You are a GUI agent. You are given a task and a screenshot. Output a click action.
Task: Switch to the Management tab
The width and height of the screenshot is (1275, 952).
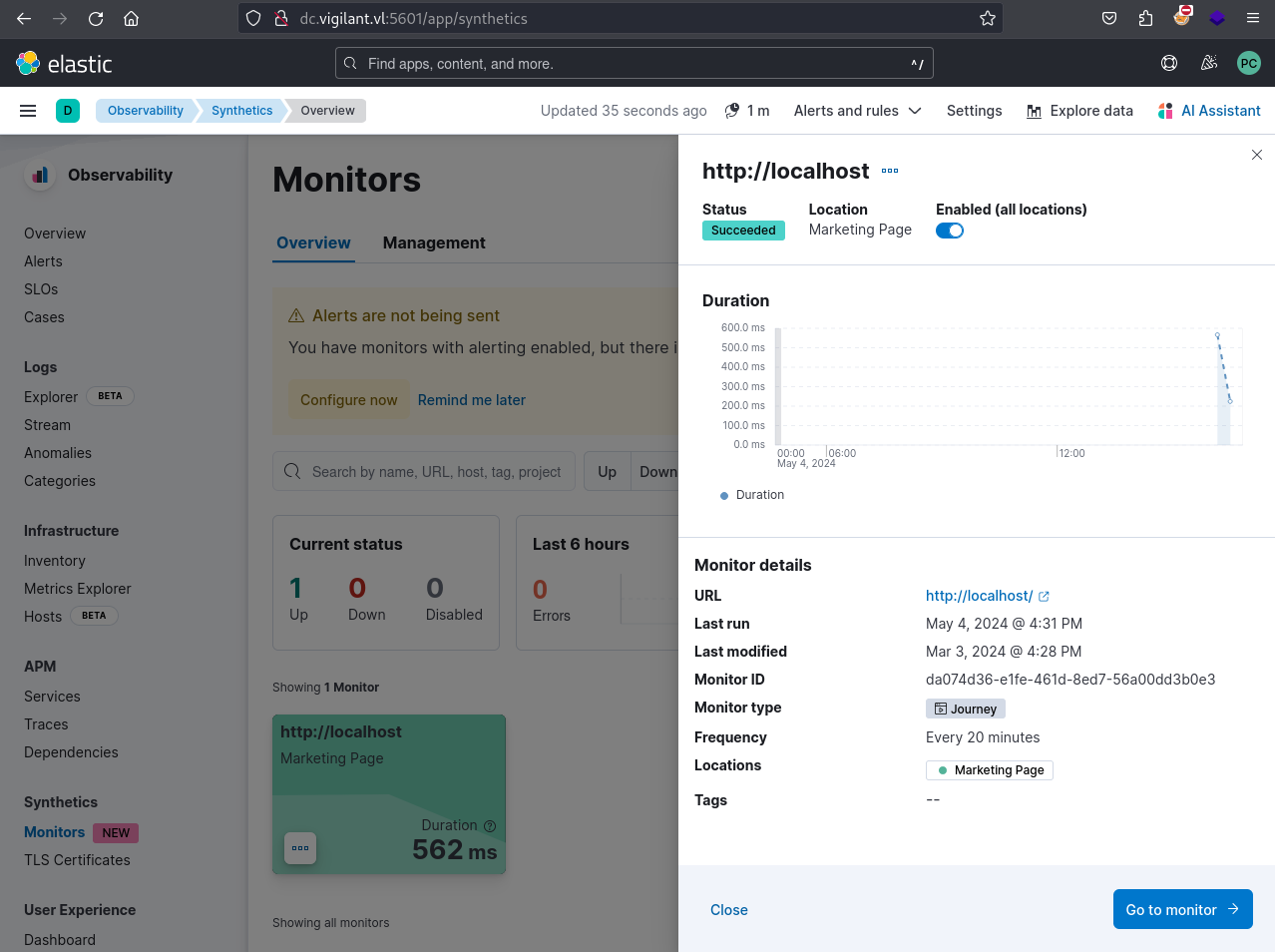pos(434,242)
